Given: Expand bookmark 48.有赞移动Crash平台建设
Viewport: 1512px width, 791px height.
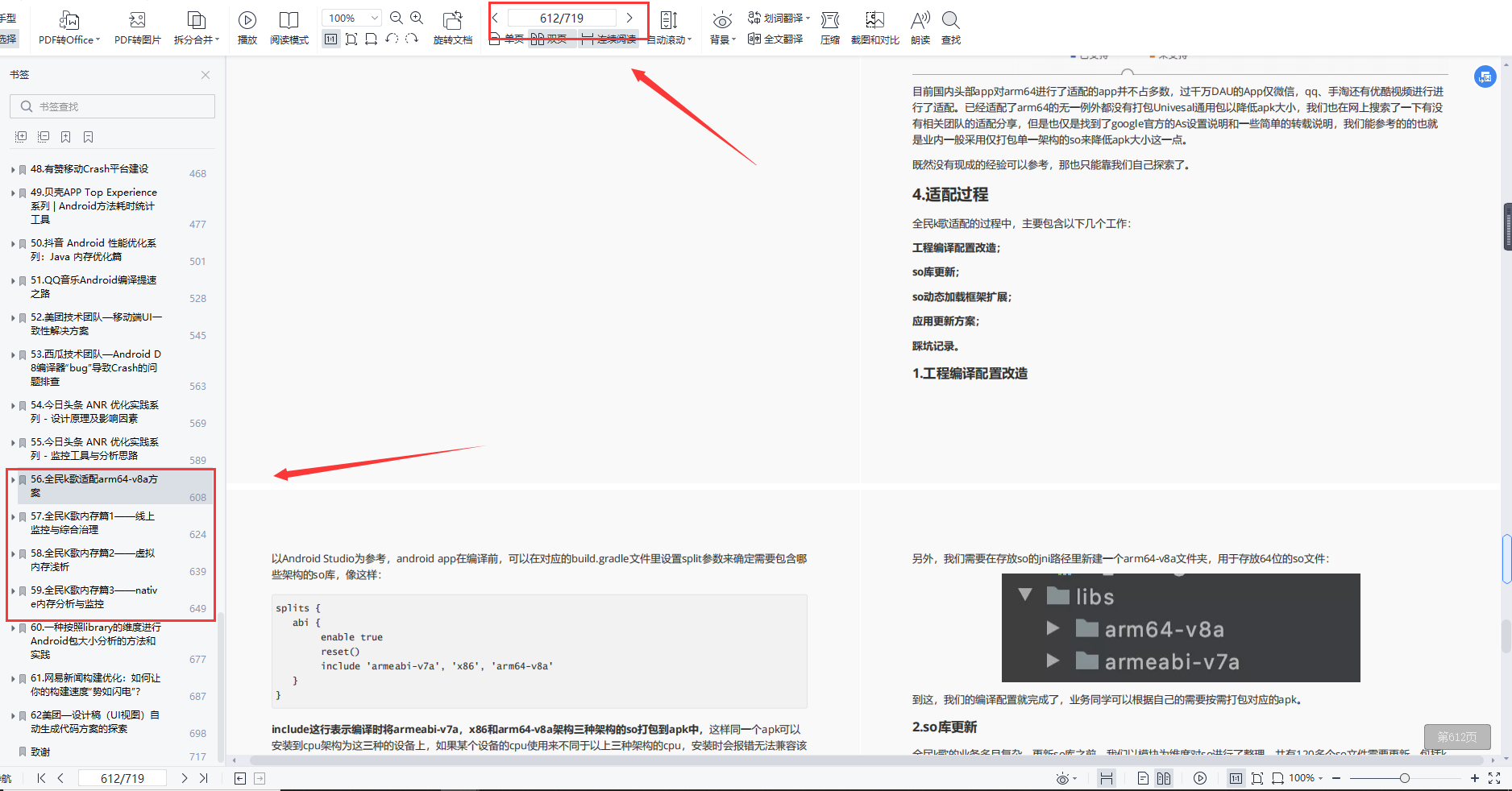Looking at the screenshot, I should pyautogui.click(x=13, y=170).
